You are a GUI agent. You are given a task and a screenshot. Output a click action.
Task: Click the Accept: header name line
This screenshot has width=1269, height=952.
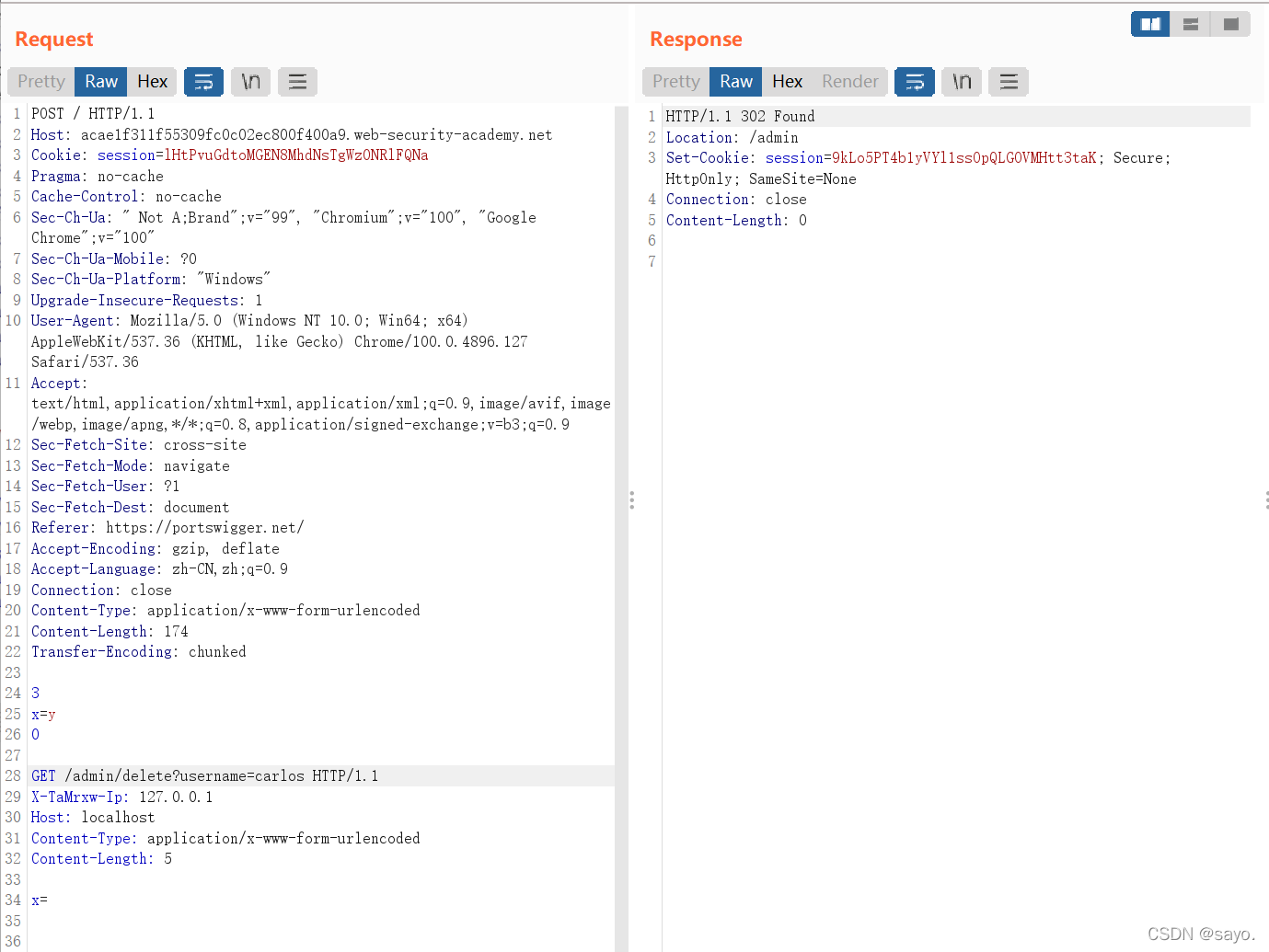60,384
